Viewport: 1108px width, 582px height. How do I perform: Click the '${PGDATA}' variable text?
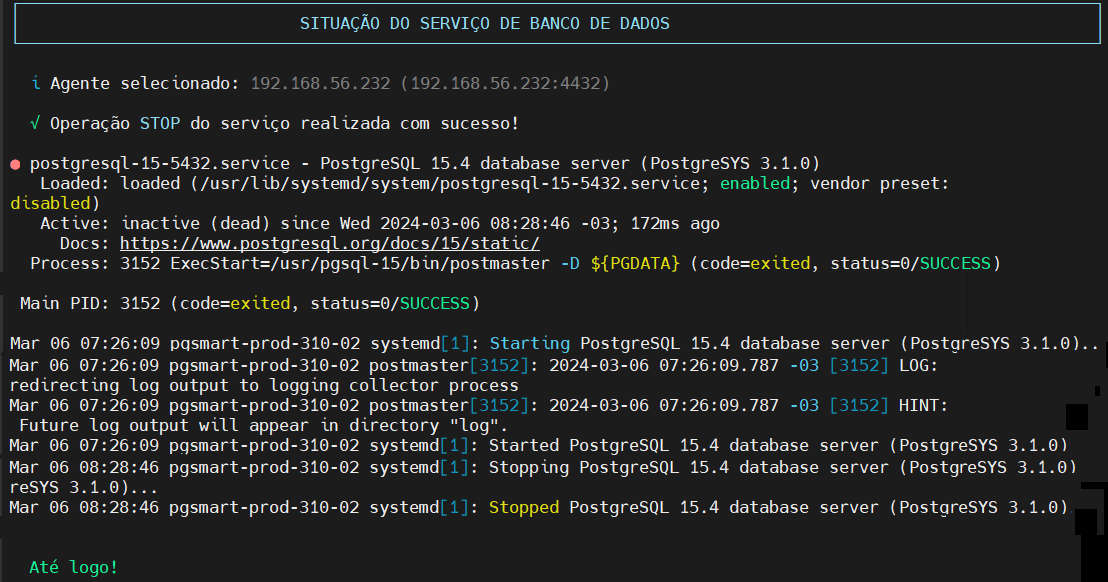click(635, 263)
